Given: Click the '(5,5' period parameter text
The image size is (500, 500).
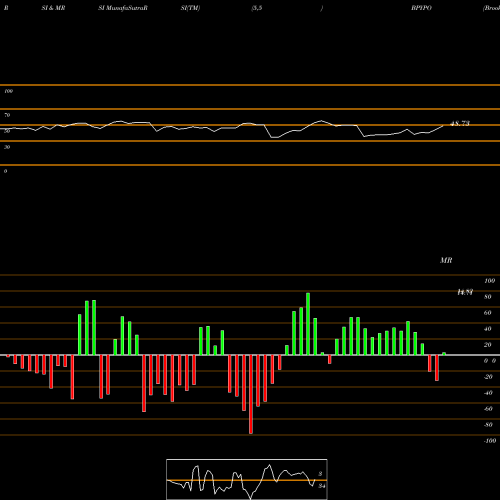Looking at the screenshot, I should [257, 8].
